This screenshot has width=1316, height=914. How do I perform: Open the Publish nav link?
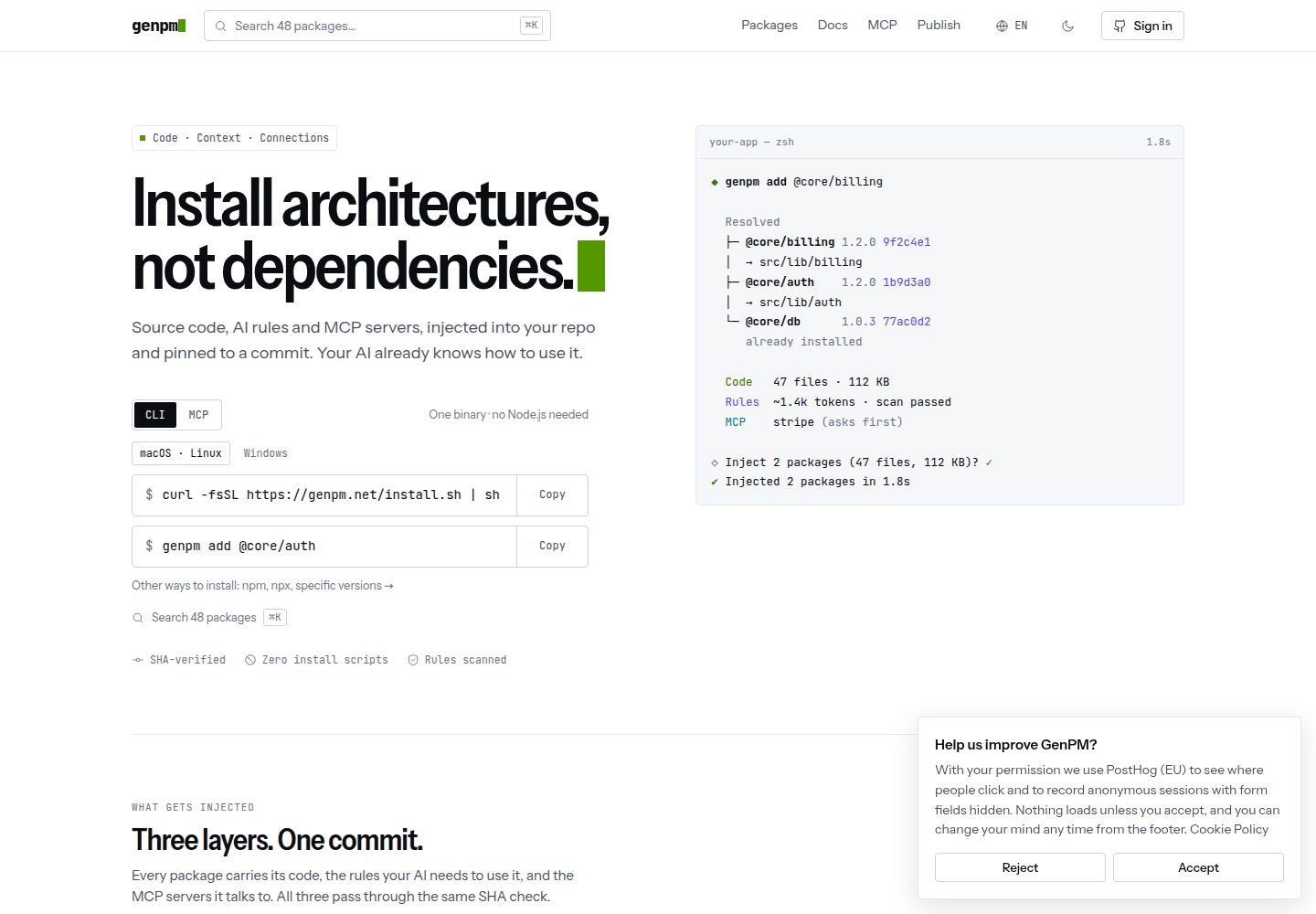(939, 25)
